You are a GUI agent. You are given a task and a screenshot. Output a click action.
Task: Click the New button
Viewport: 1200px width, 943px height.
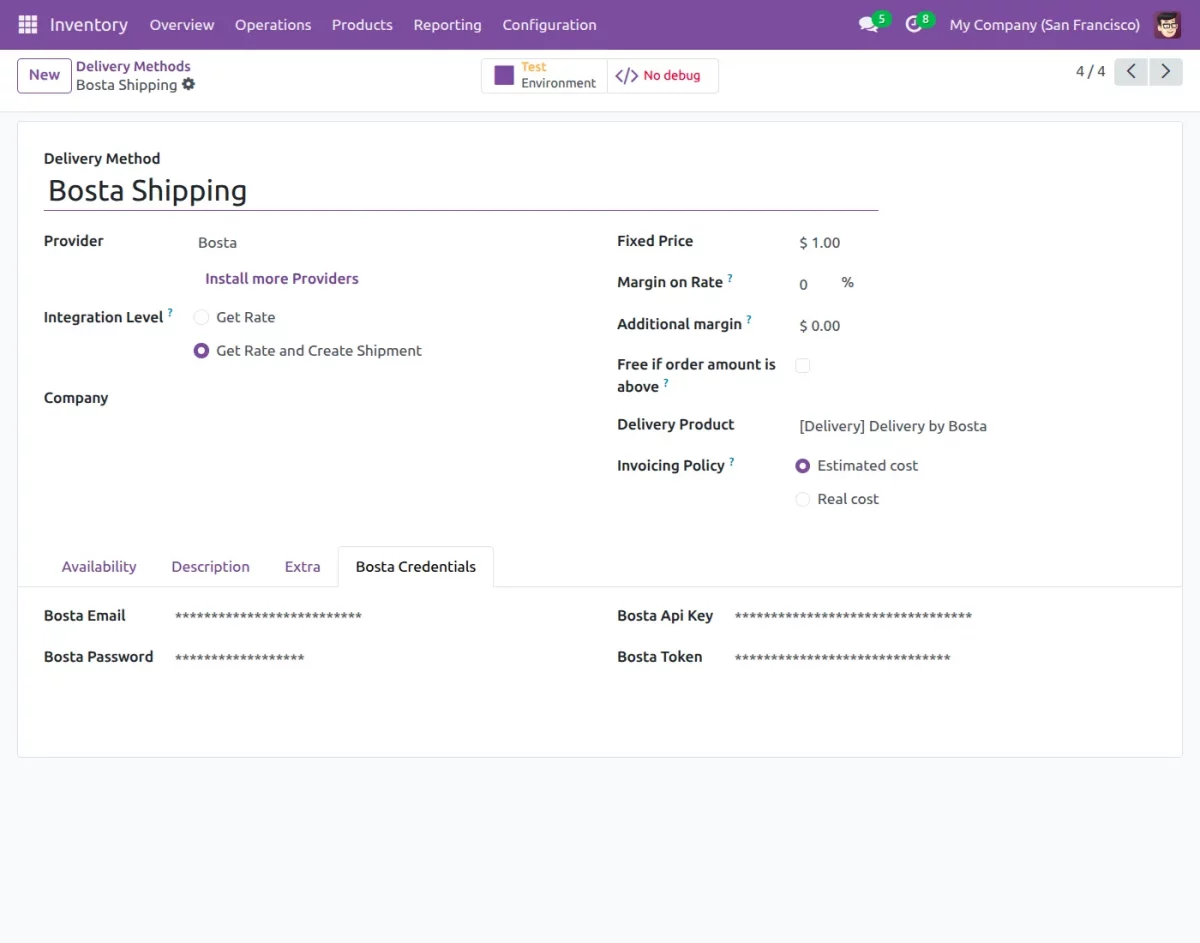tap(44, 75)
